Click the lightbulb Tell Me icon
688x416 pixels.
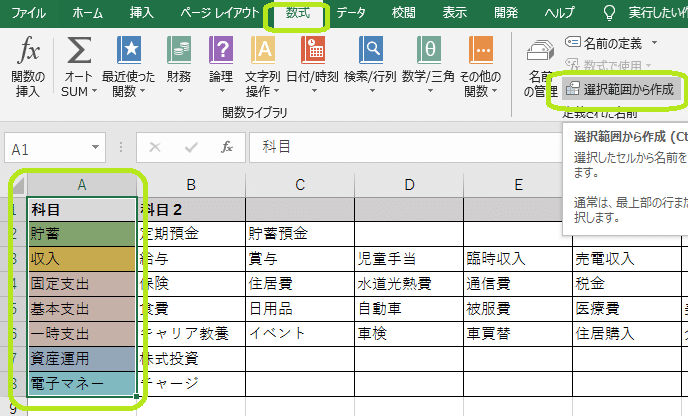(609, 13)
